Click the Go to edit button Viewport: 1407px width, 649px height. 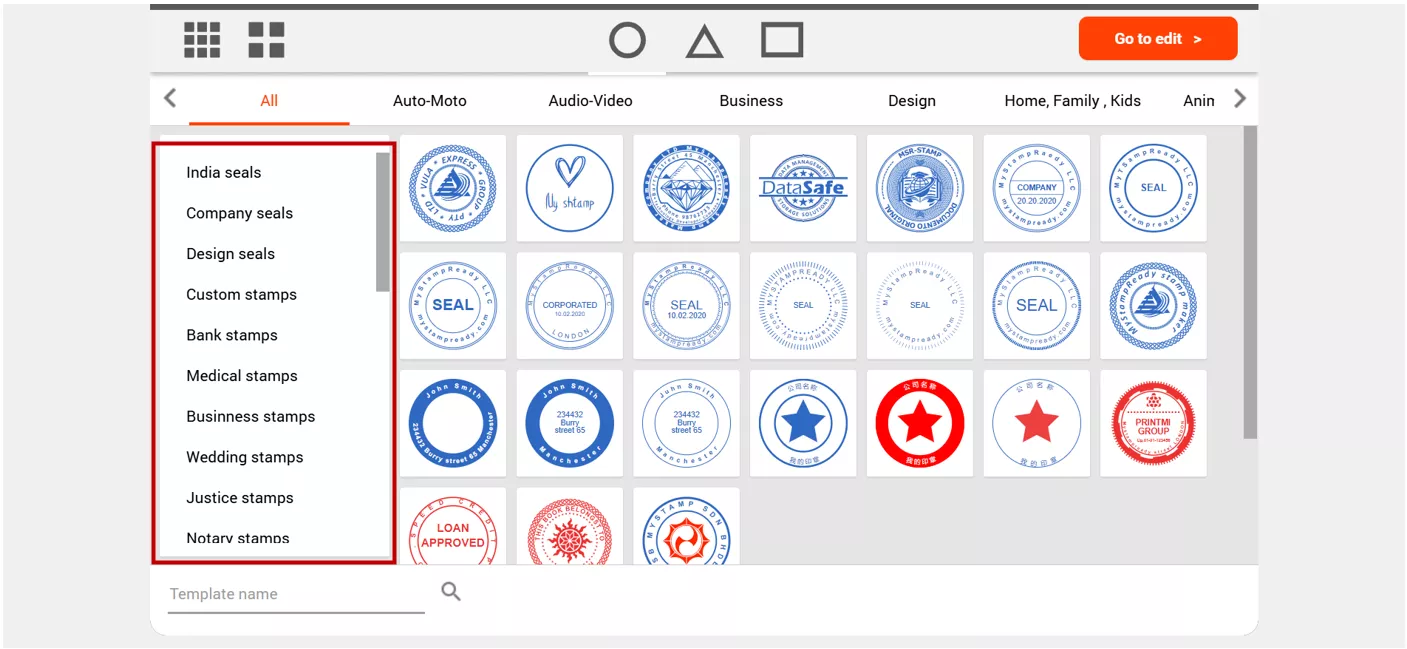(x=1157, y=38)
